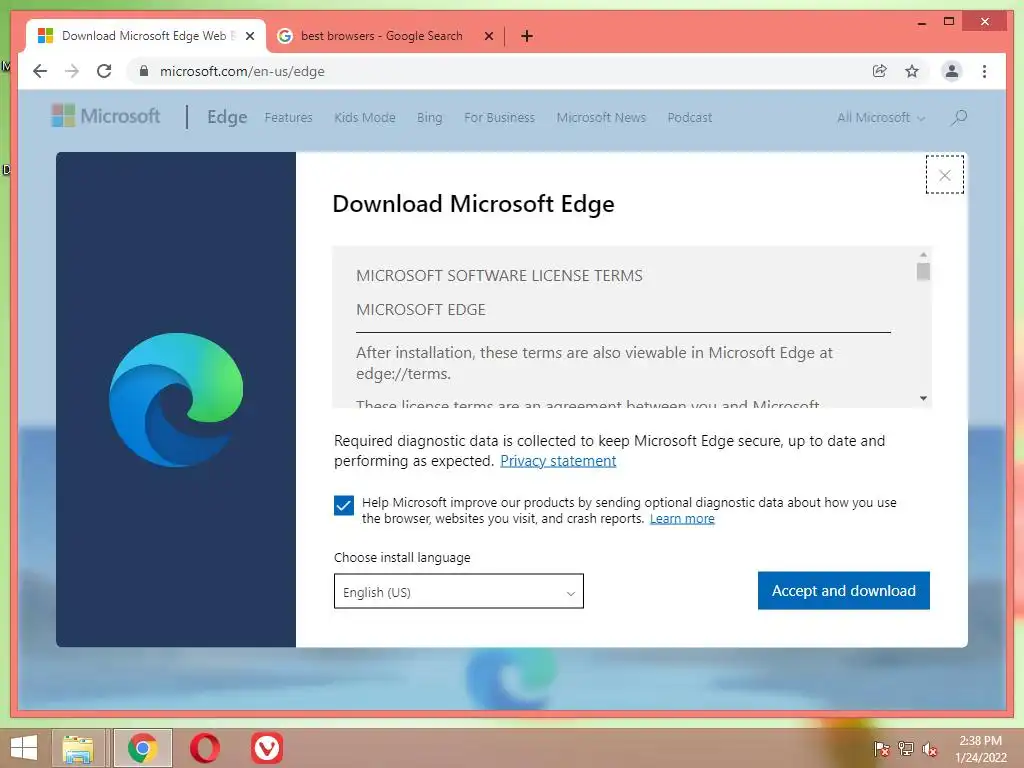Click the Microsoft logo in header
This screenshot has height=768, width=1024.
(x=106, y=116)
